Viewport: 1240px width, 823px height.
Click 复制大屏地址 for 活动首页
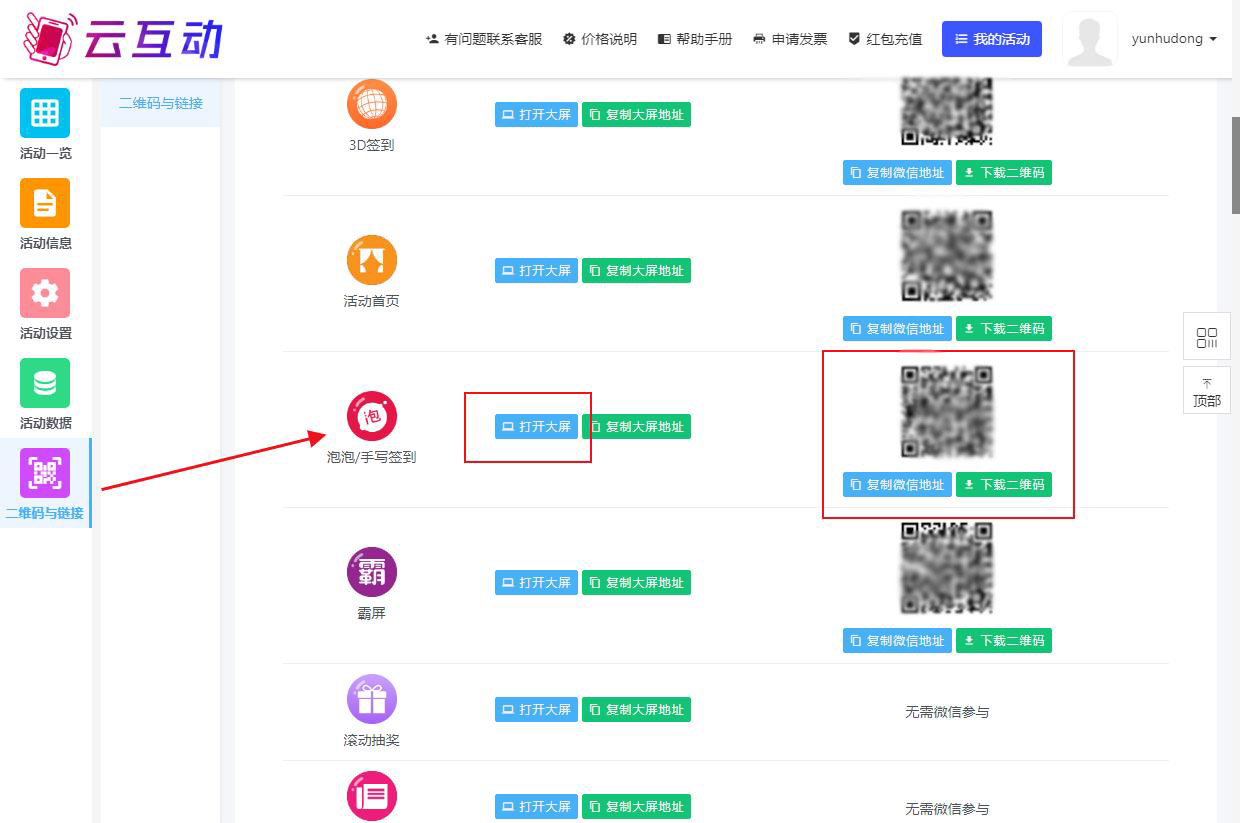pyautogui.click(x=636, y=271)
